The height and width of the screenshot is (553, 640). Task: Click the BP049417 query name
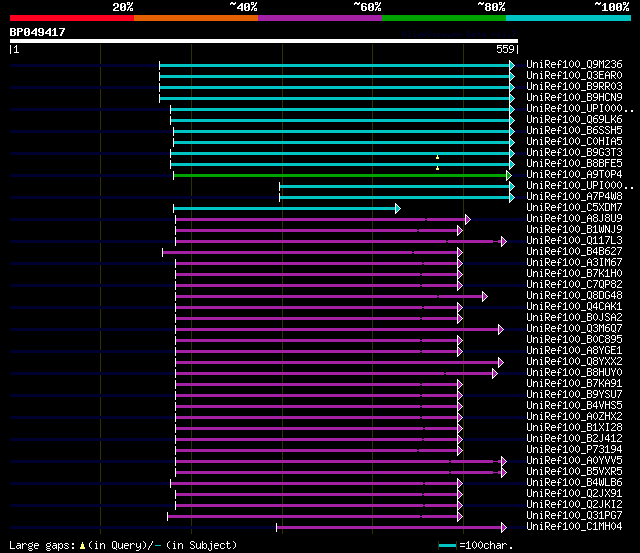(x=38, y=32)
